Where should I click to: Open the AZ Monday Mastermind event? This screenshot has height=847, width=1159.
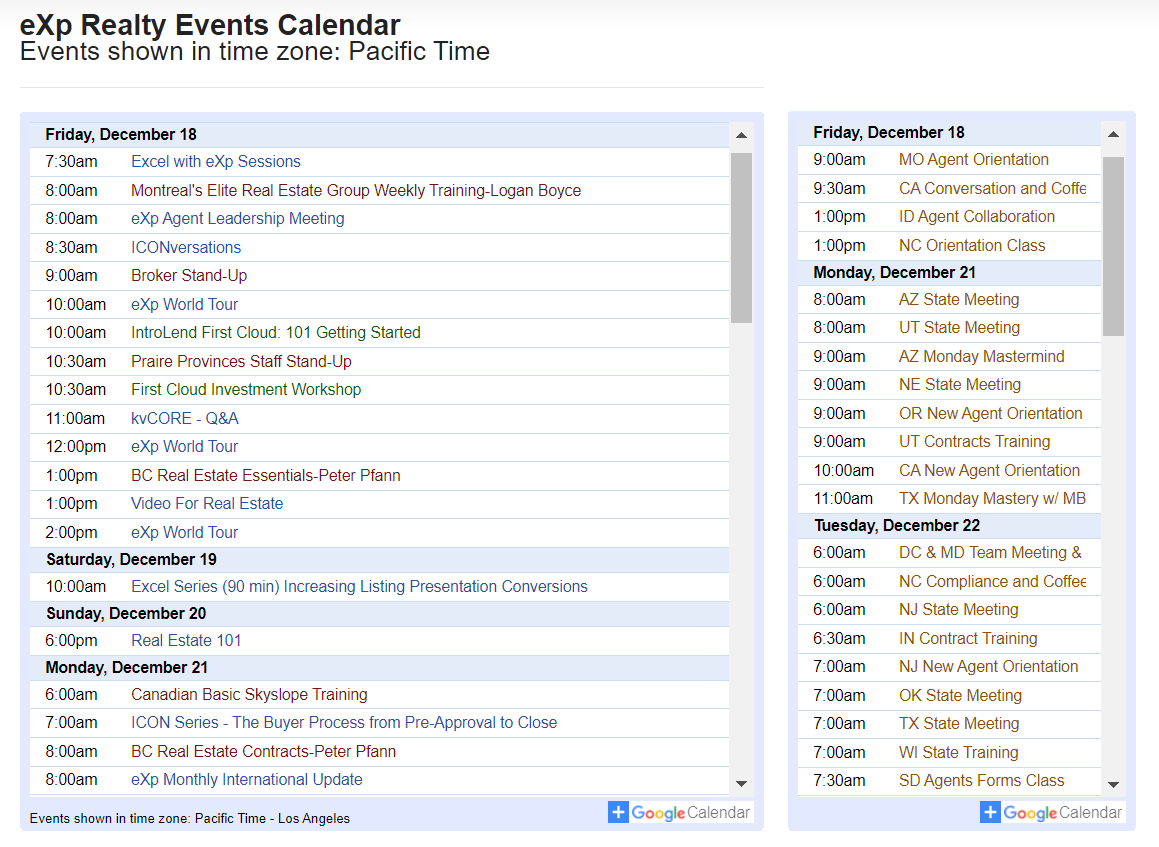tap(982, 356)
